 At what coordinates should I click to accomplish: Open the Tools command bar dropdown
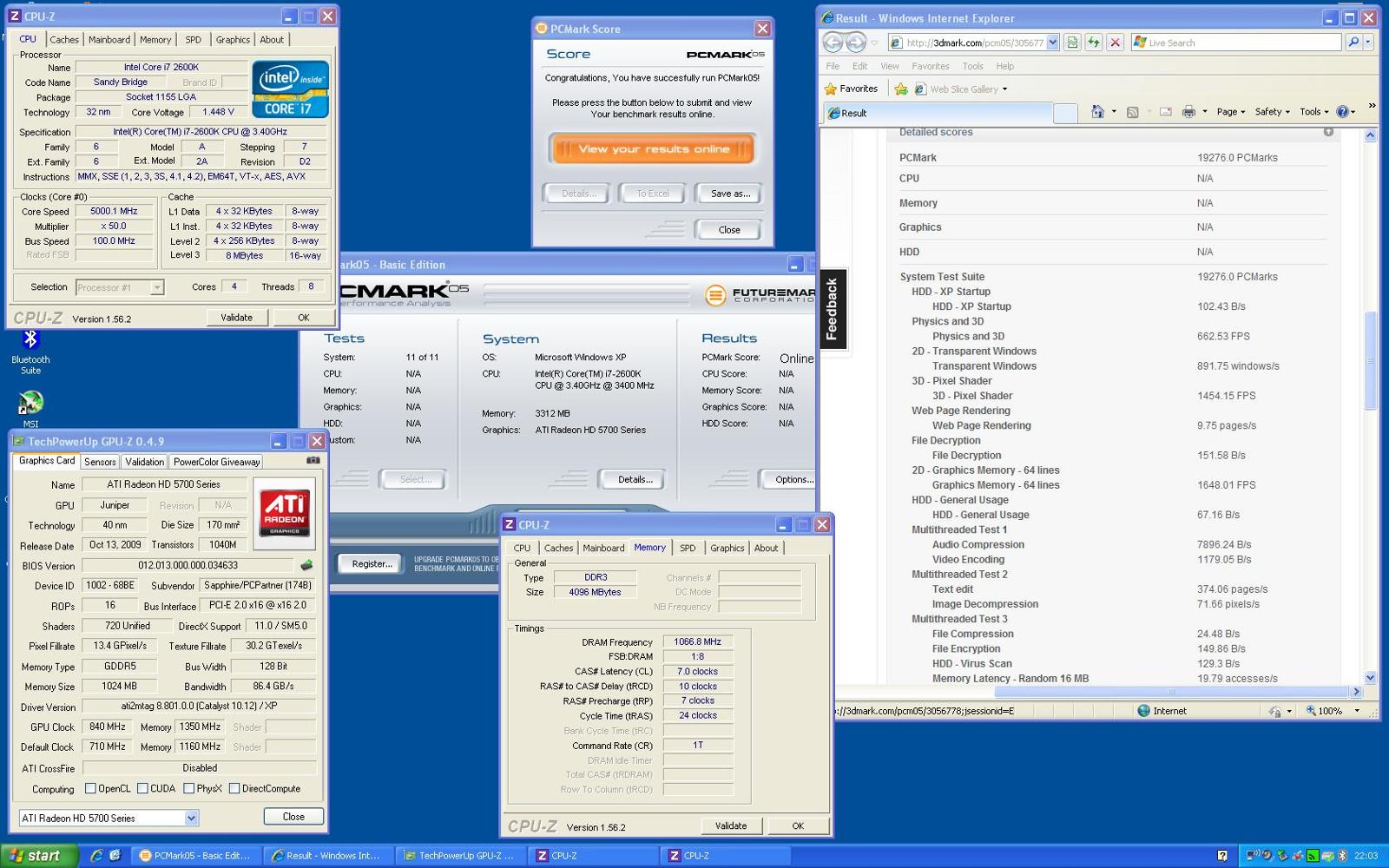tap(1314, 112)
